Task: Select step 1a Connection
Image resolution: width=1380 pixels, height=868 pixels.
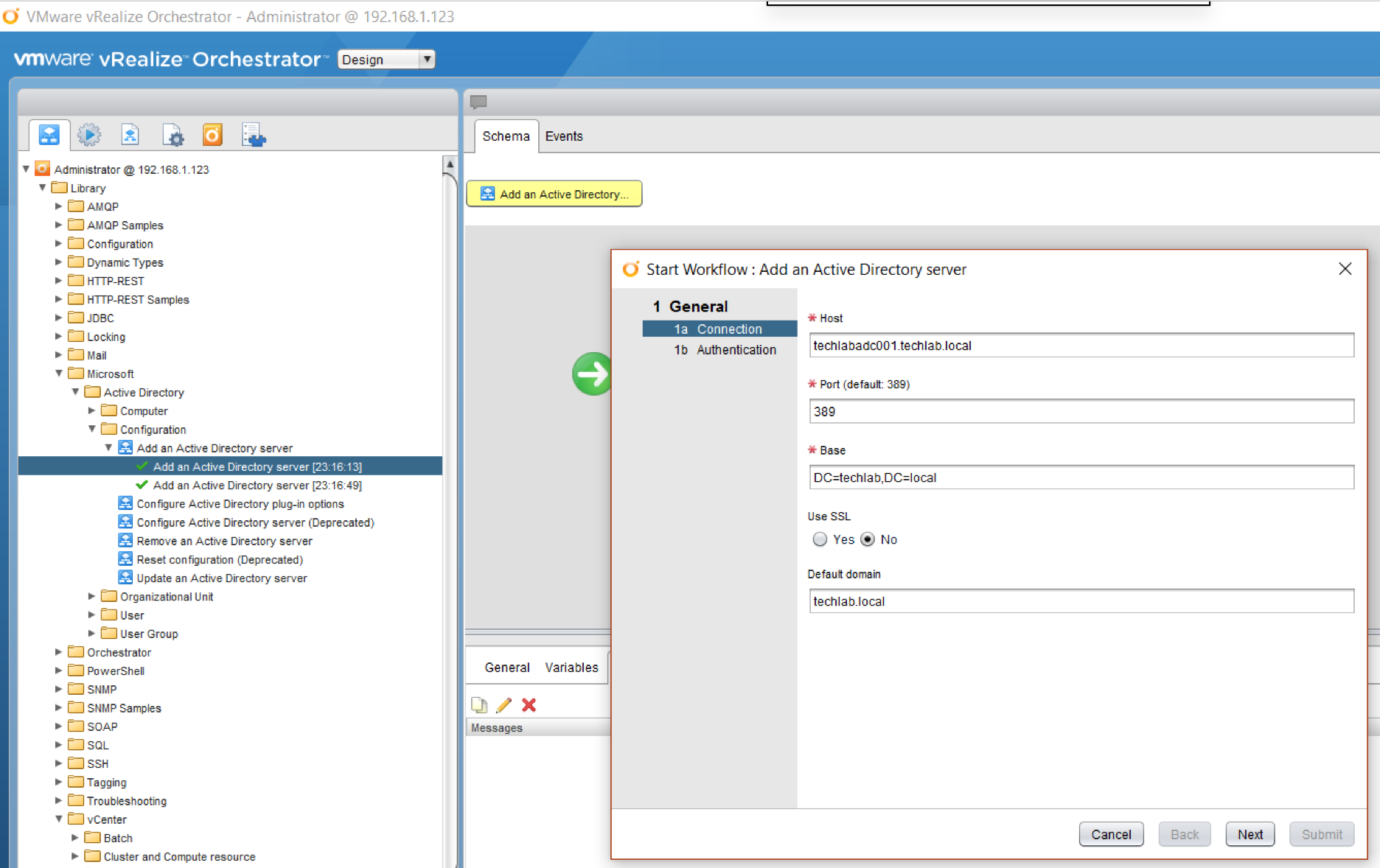Action: pyautogui.click(x=719, y=329)
